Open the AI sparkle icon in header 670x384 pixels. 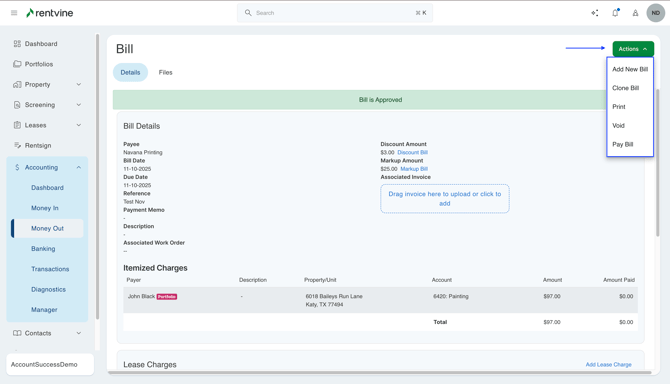[595, 13]
